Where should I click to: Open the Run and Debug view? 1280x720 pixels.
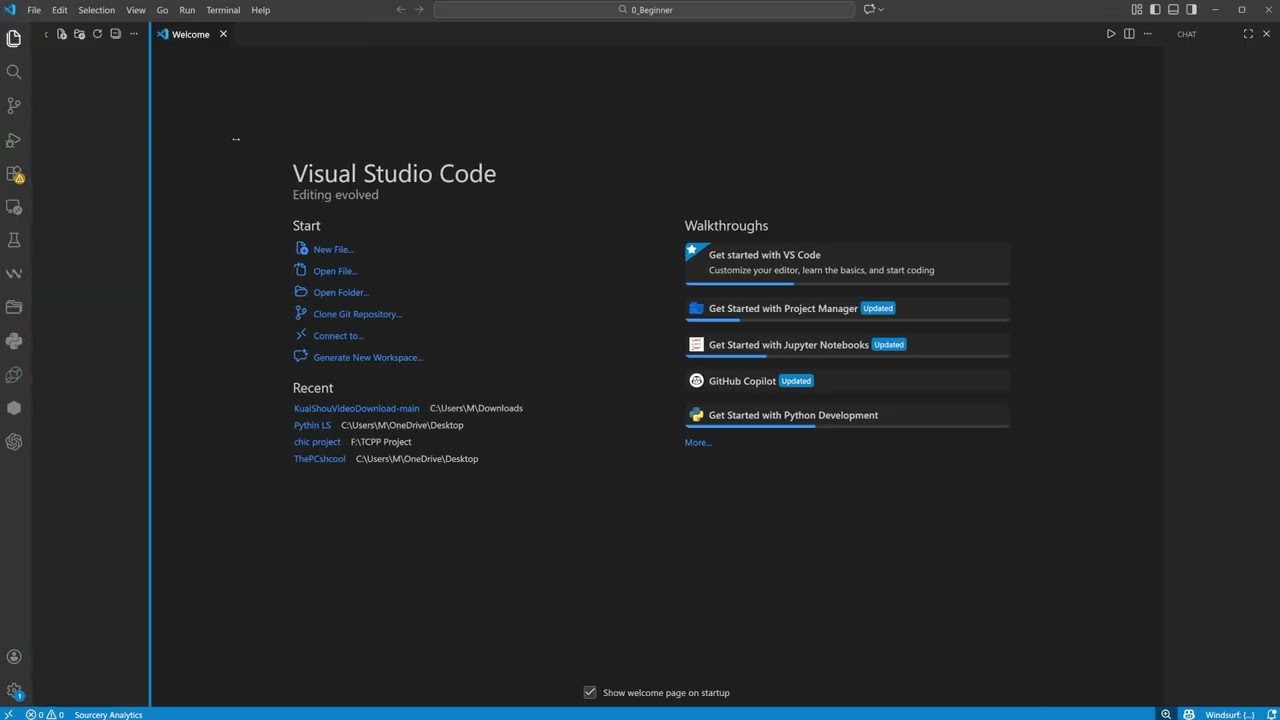tap(14, 140)
